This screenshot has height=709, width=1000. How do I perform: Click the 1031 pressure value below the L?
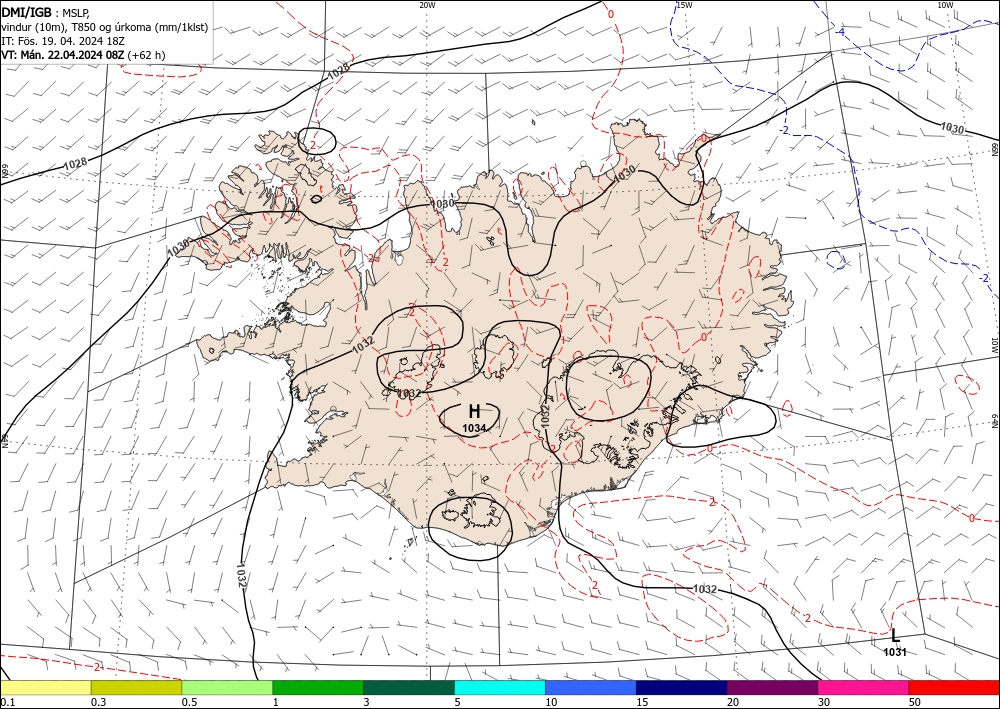895,652
